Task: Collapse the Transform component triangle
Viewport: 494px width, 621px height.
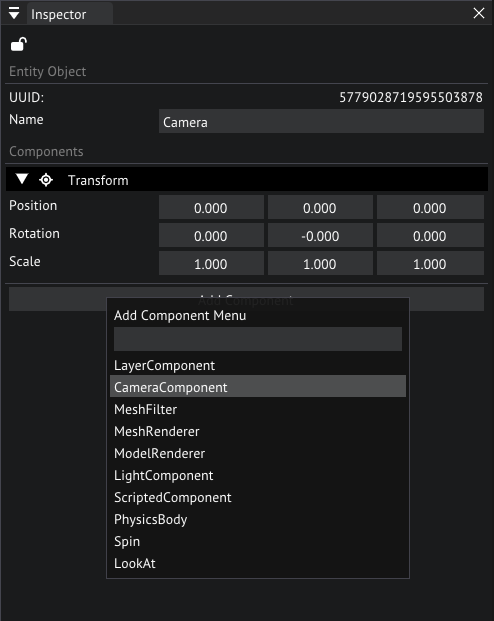Action: point(22,179)
